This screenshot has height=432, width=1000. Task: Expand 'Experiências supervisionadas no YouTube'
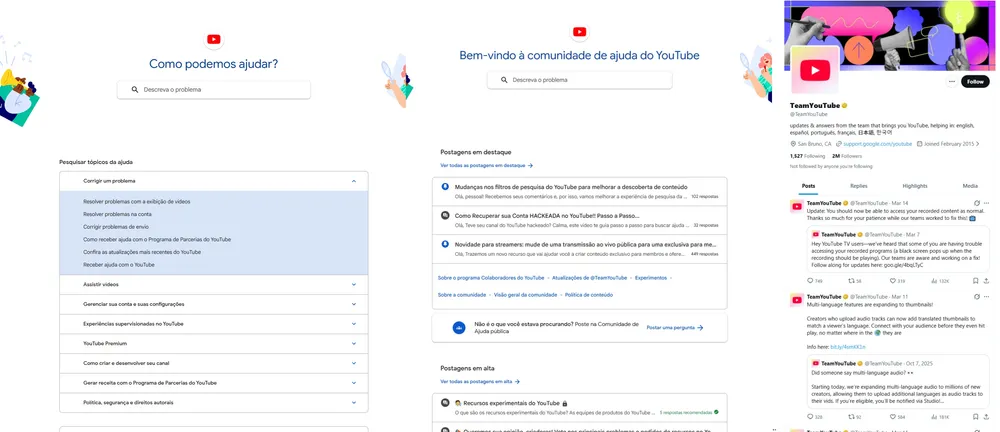[354, 324]
